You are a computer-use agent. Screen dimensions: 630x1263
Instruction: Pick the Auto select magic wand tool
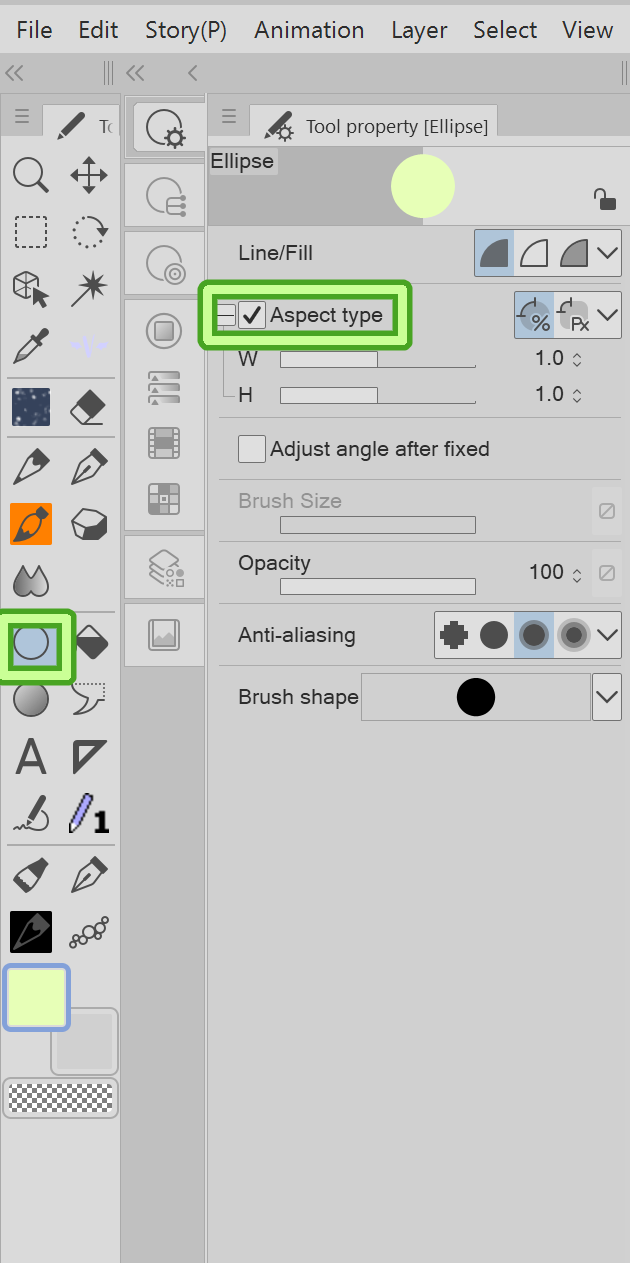(89, 289)
